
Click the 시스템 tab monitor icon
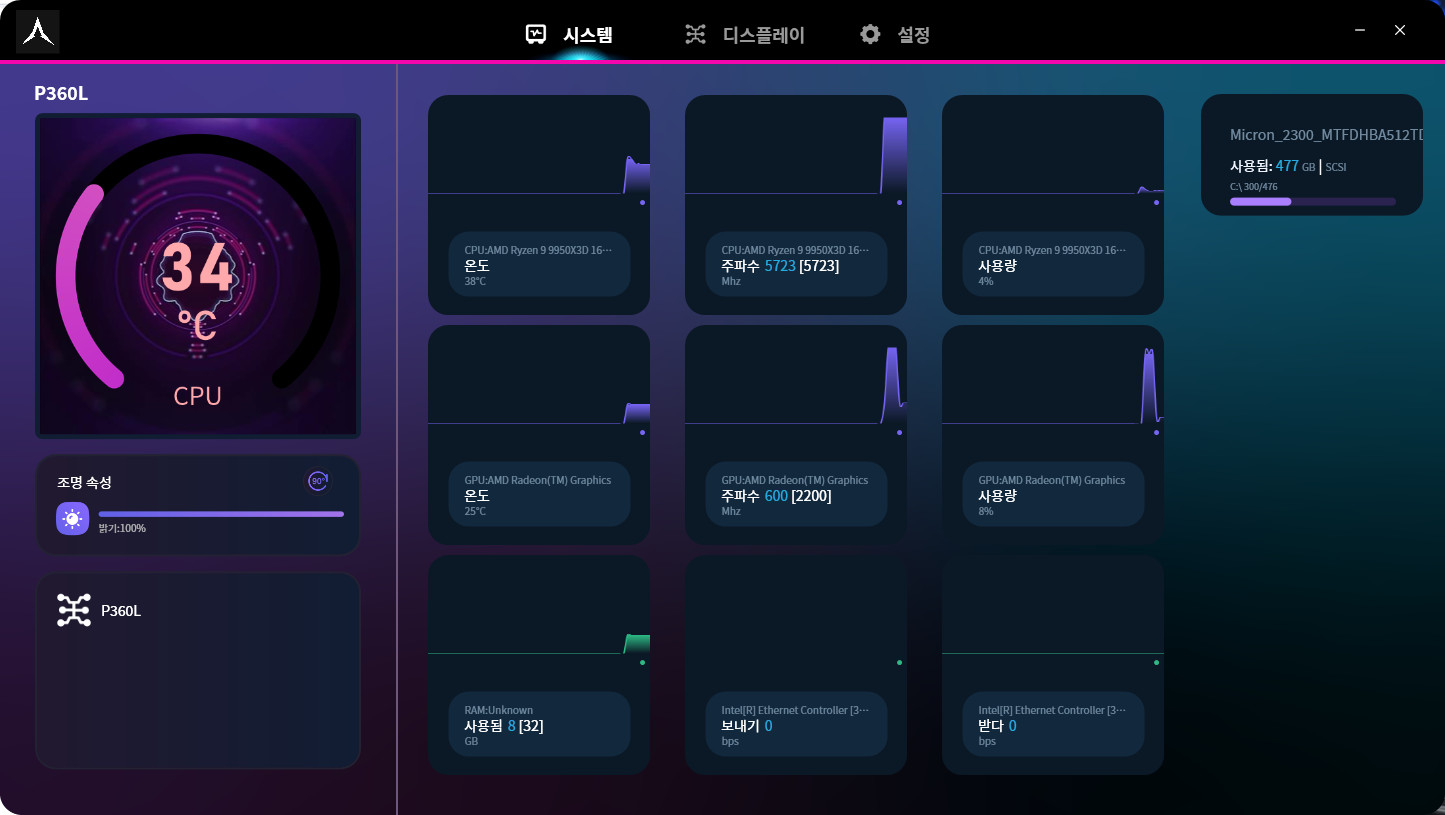[x=537, y=35]
